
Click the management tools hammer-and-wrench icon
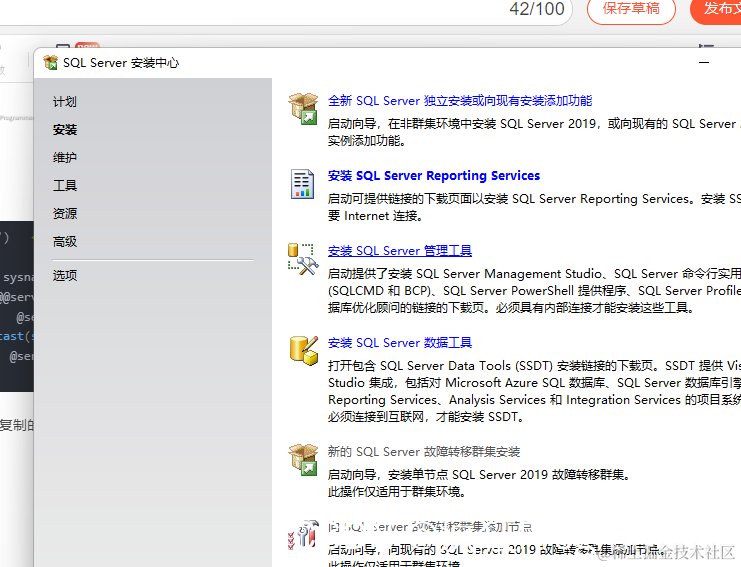pyautogui.click(x=303, y=259)
